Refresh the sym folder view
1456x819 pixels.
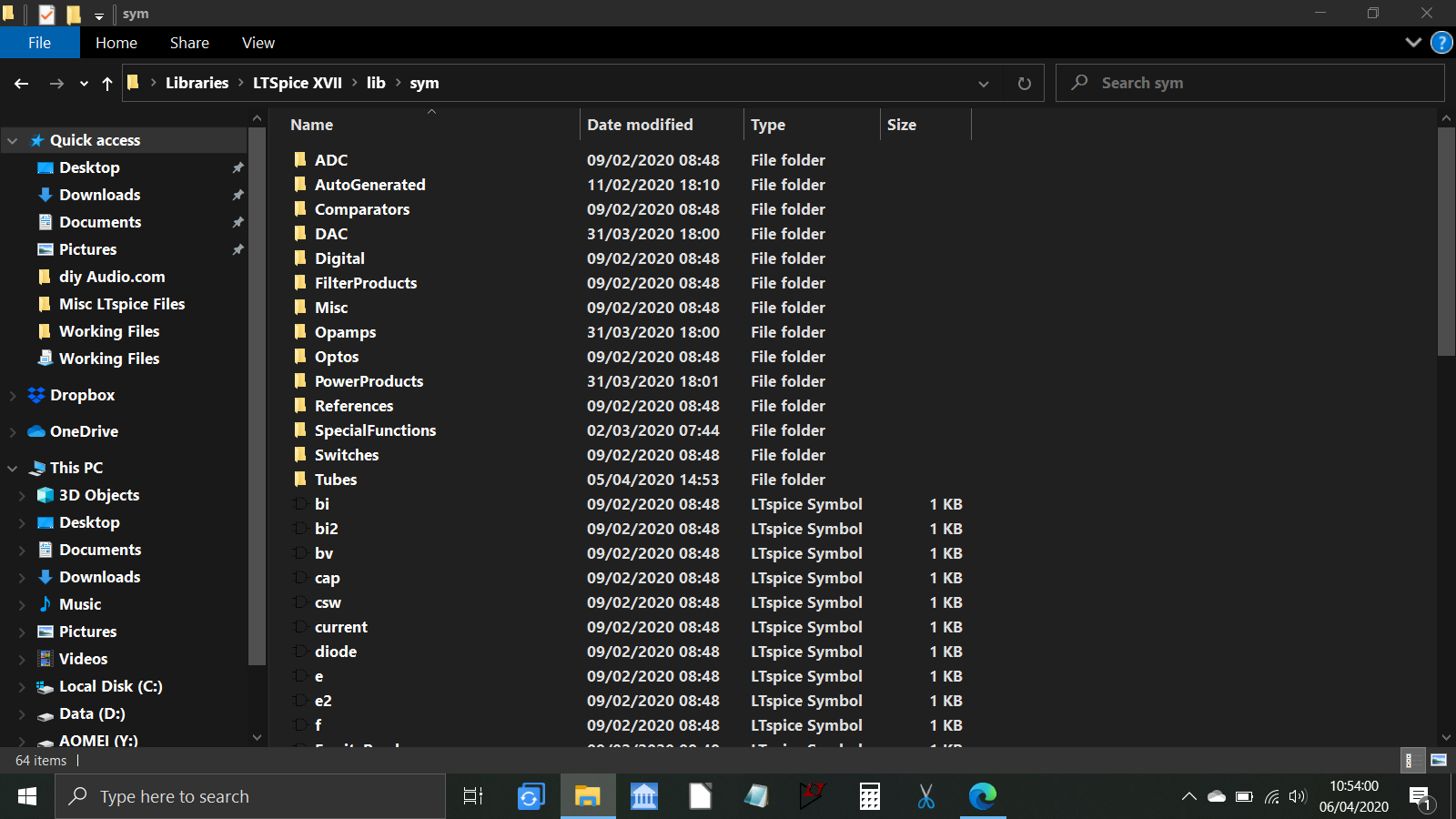coord(1024,84)
